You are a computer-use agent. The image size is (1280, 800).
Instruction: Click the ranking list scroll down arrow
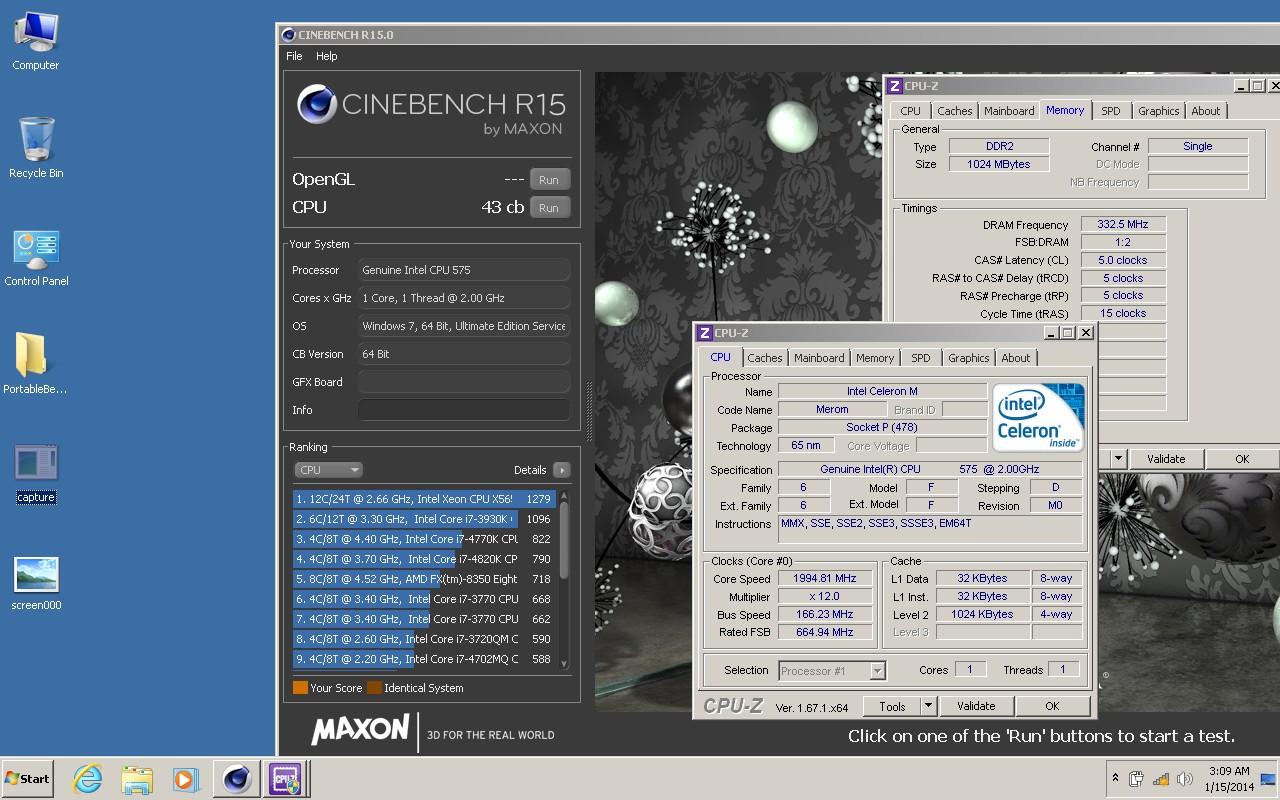pos(564,663)
